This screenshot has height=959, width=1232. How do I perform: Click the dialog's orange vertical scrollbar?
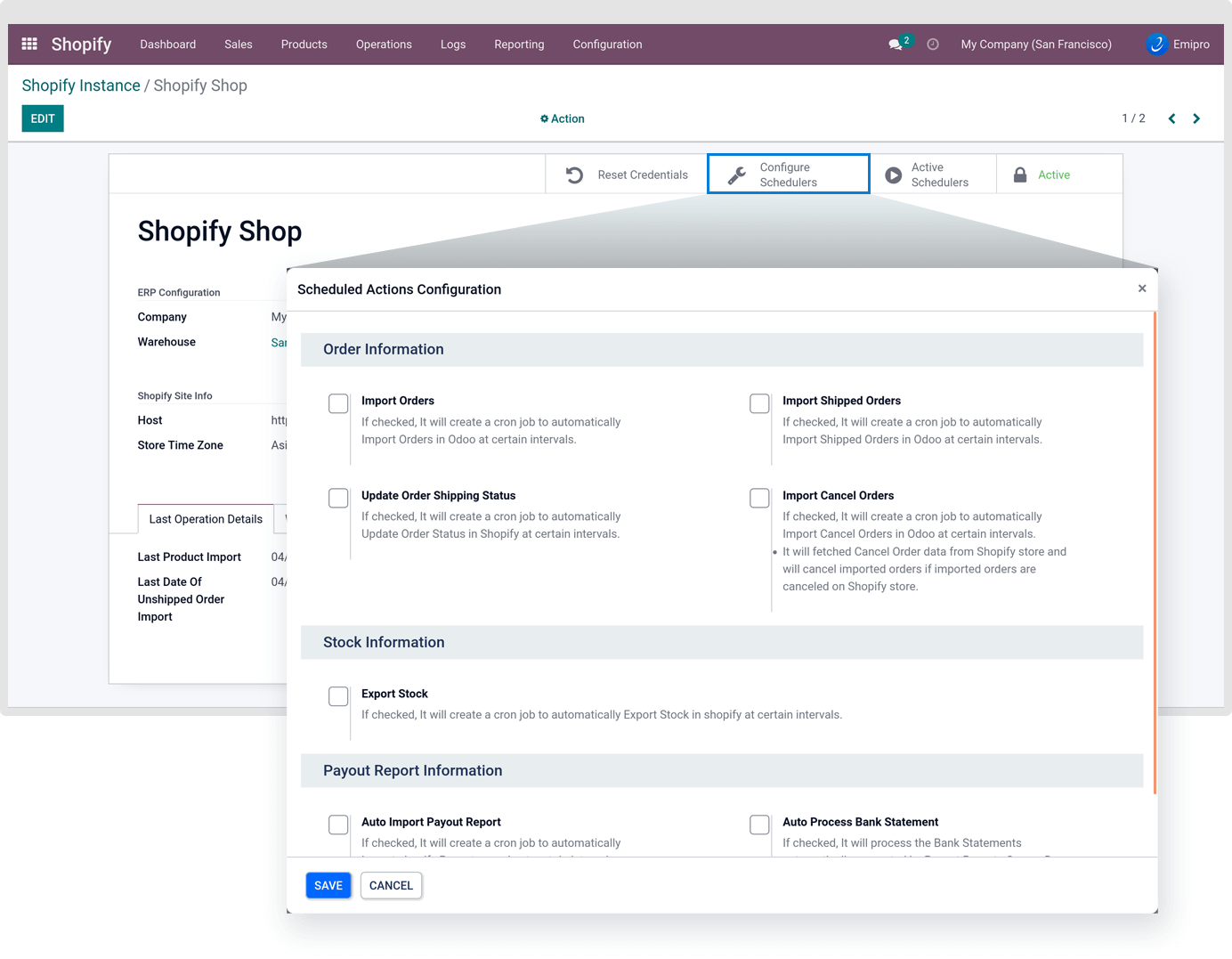tap(1155, 552)
